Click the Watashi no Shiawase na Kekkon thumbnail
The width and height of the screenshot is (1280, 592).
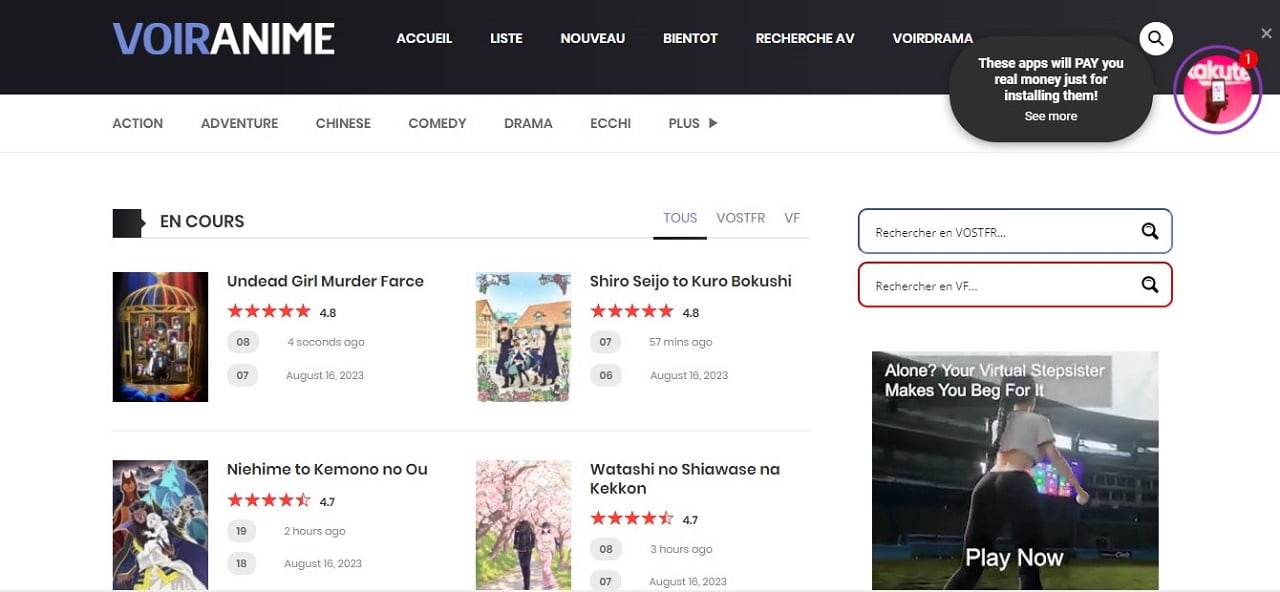click(x=523, y=525)
